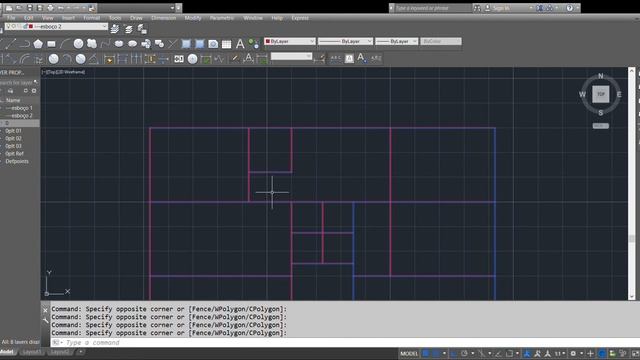Click the Name column header in layers
The height and width of the screenshot is (360, 640).
pos(13,100)
